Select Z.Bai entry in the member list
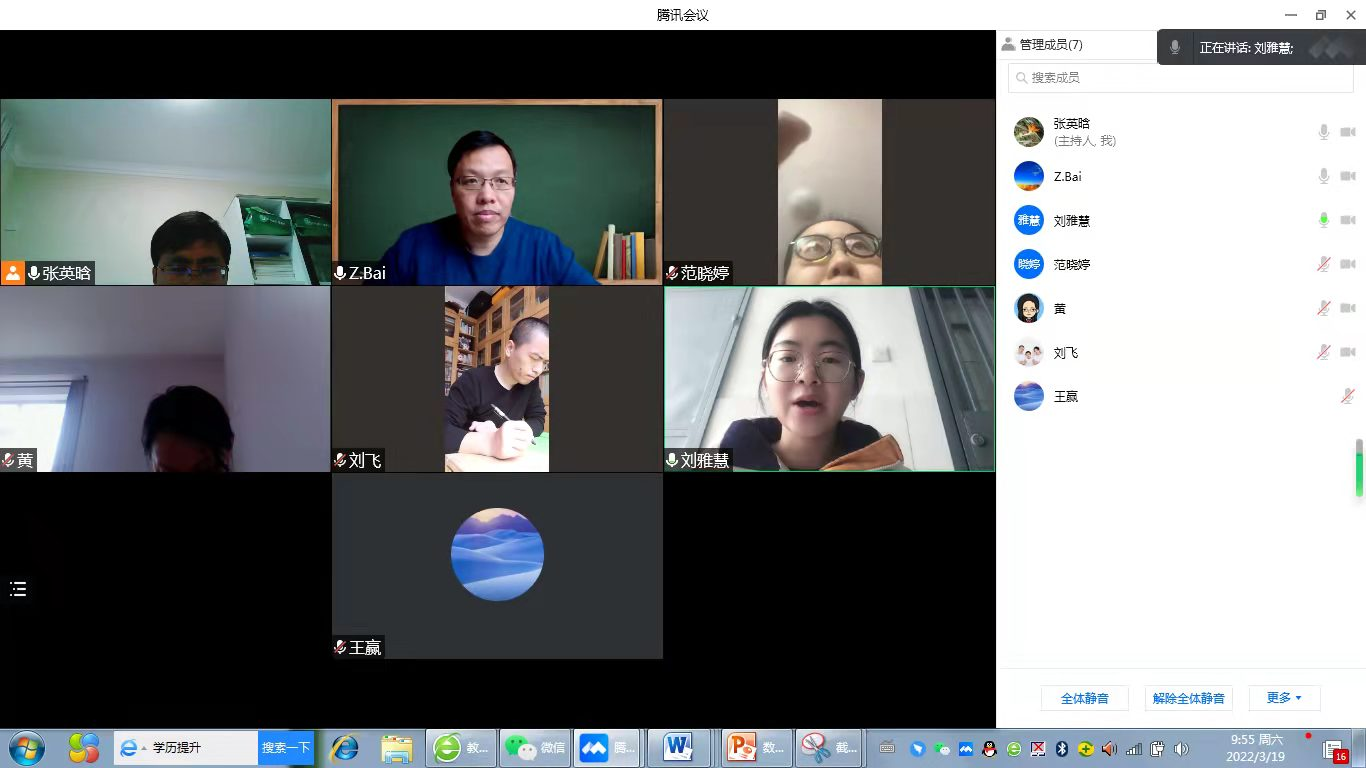The height and width of the screenshot is (768, 1366). click(x=1067, y=176)
